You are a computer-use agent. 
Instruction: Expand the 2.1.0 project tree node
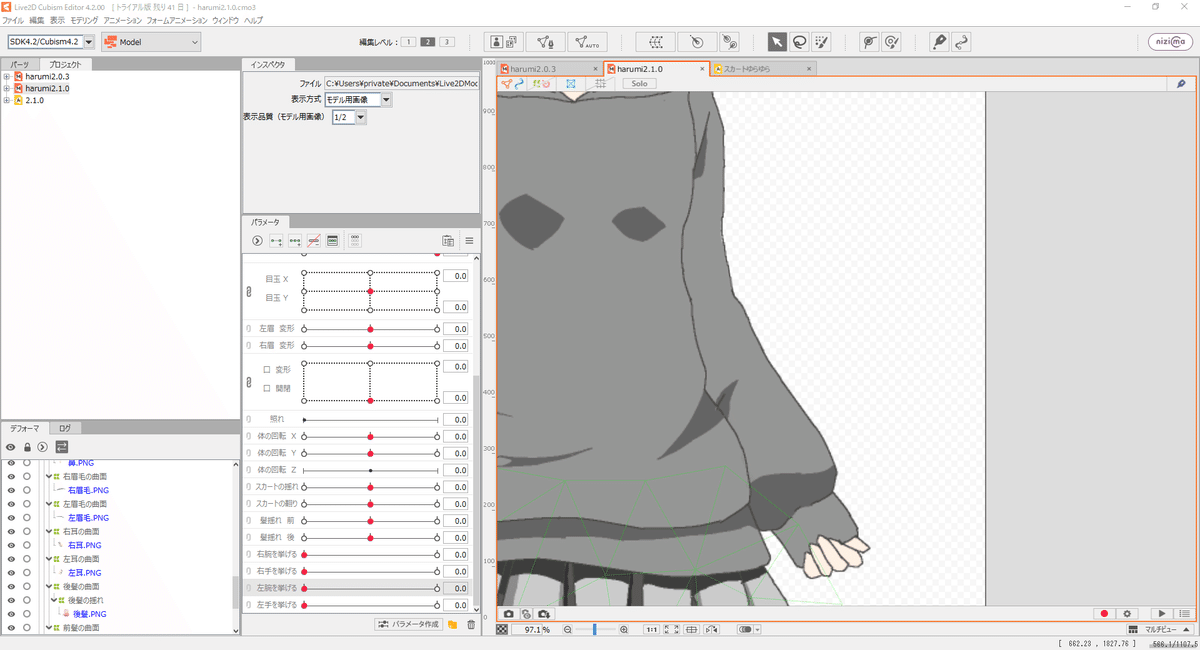pyautogui.click(x=7, y=100)
